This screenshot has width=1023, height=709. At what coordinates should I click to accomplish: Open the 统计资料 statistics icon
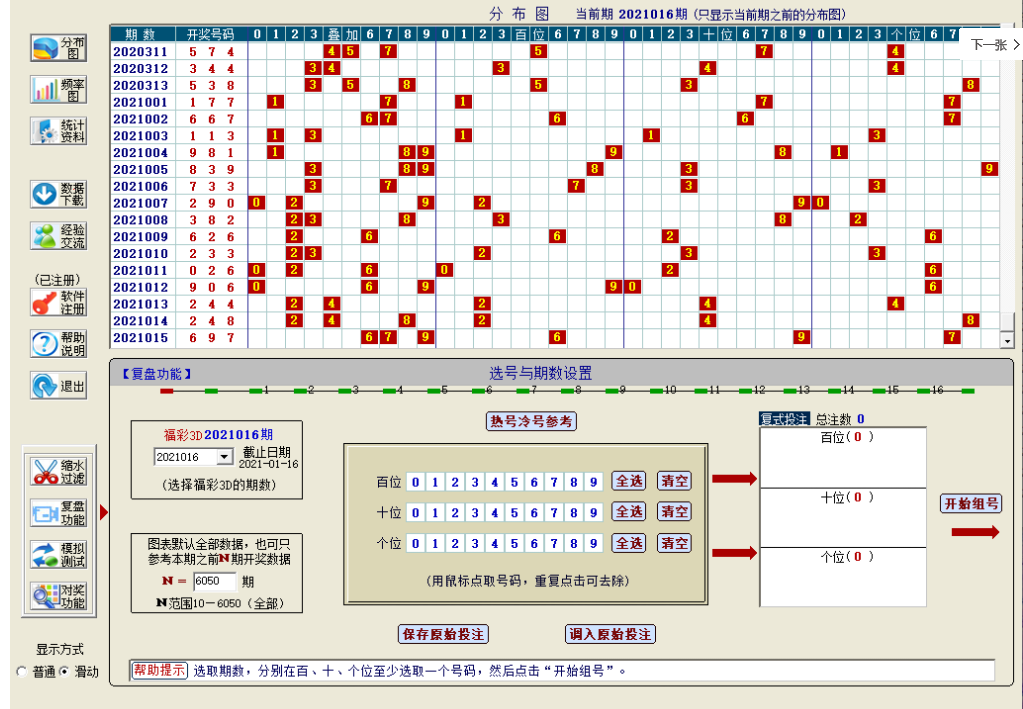pos(58,130)
